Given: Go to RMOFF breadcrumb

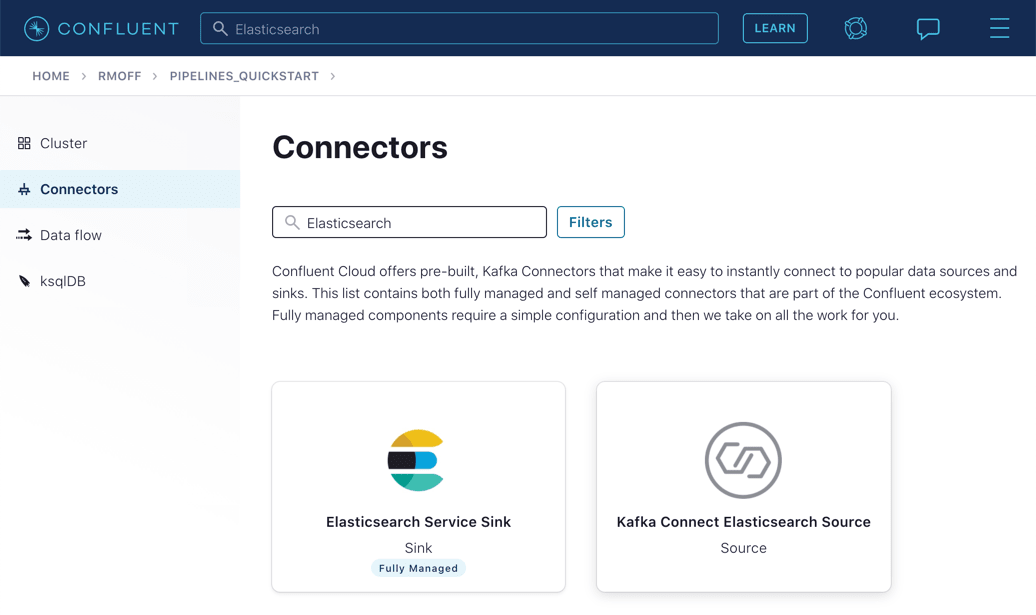Looking at the screenshot, I should click(x=120, y=76).
